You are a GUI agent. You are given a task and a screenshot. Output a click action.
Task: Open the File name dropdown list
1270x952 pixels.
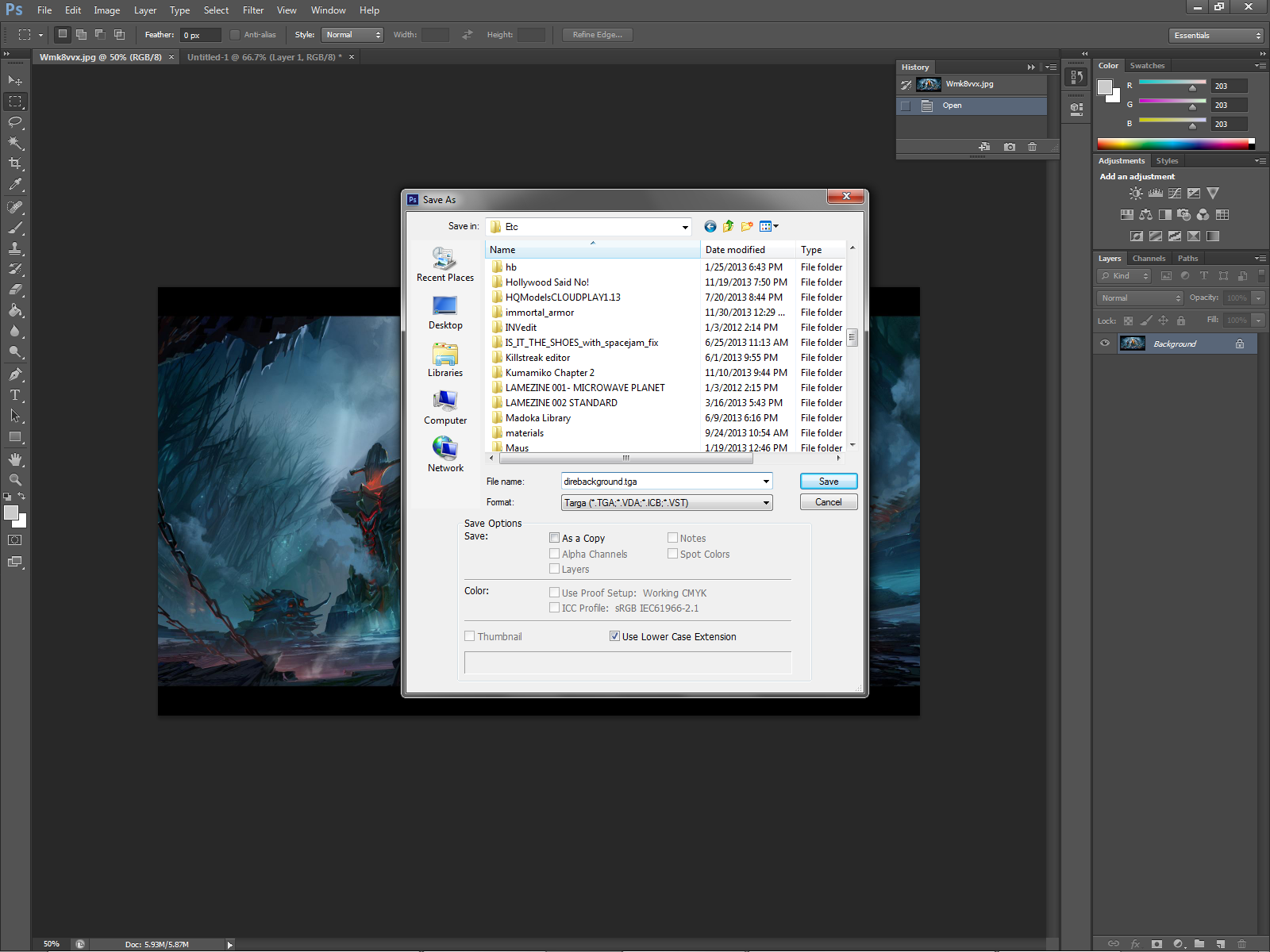[766, 482]
